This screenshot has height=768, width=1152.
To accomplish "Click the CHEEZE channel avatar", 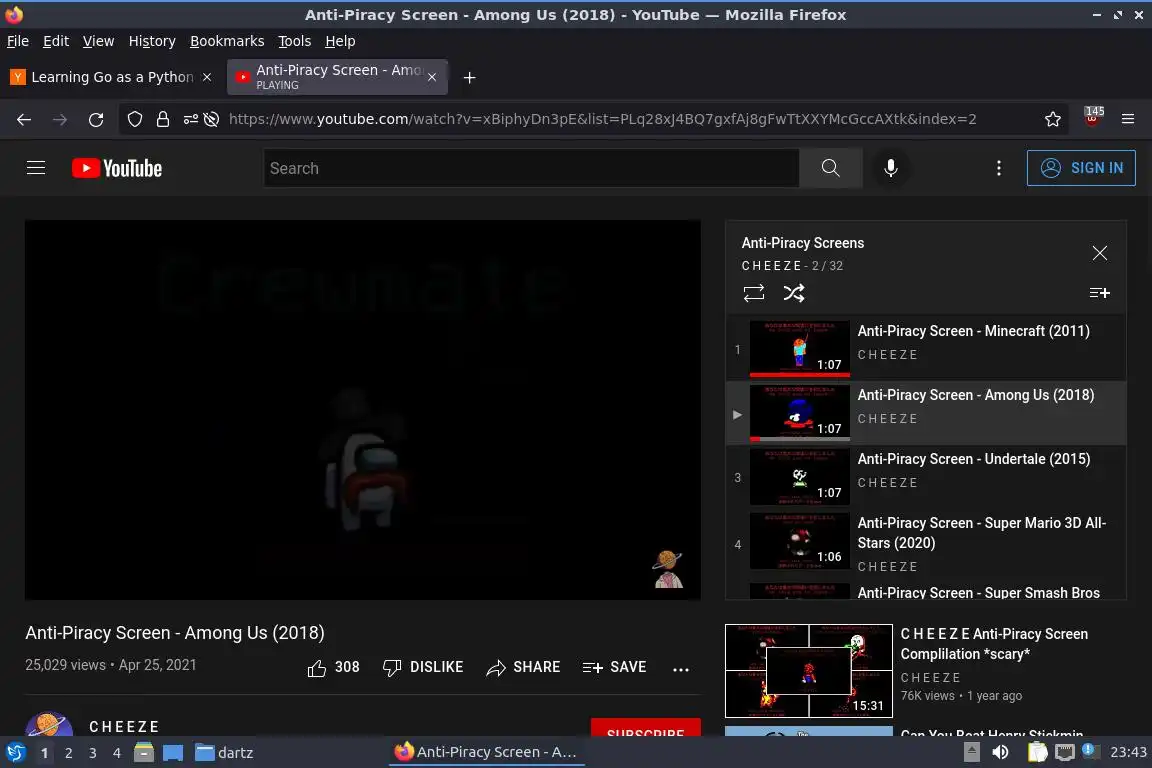I will pyautogui.click(x=49, y=726).
